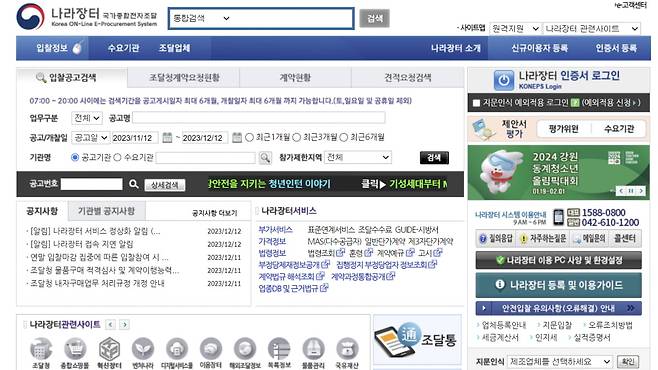Pause the Olympic banner slideshow
The height and width of the screenshot is (370, 658).
631,191
